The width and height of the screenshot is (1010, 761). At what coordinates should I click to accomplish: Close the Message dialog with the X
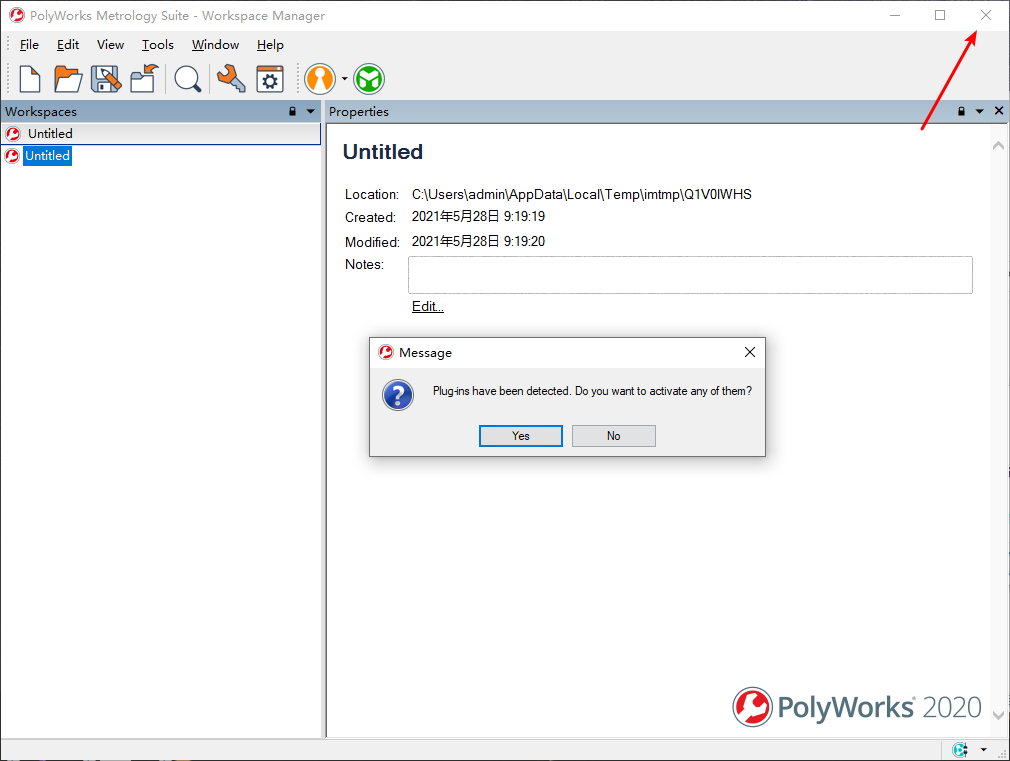(750, 352)
